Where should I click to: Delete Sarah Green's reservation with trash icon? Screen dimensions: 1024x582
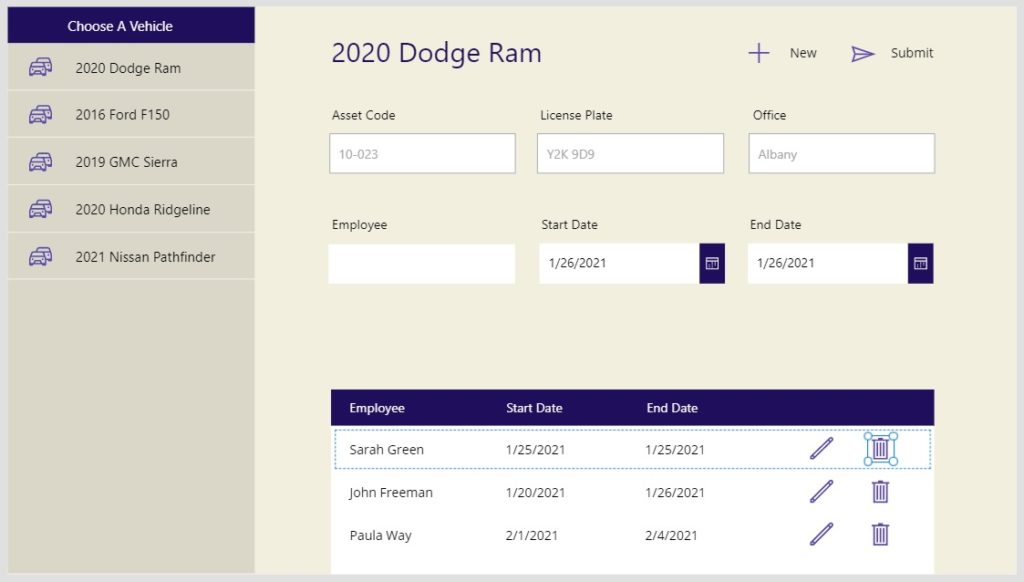(x=880, y=449)
